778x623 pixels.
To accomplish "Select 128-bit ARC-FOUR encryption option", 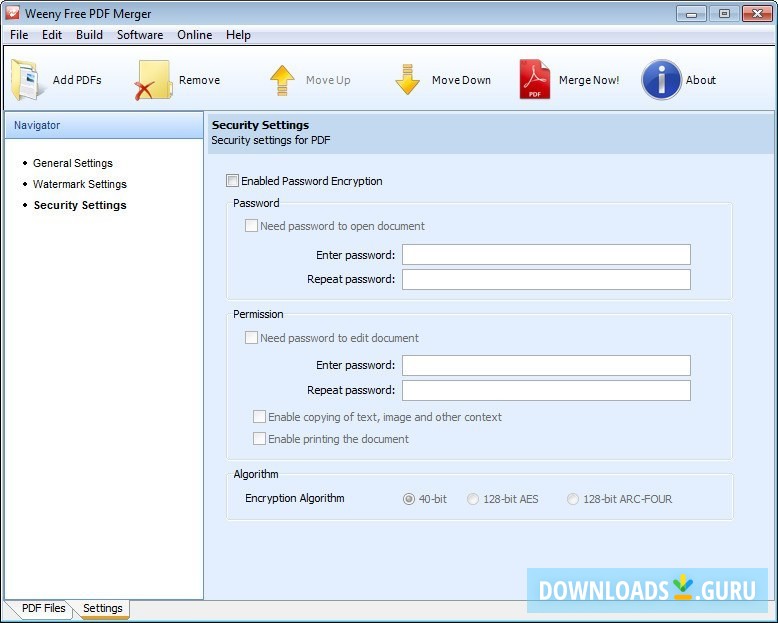I will point(573,499).
